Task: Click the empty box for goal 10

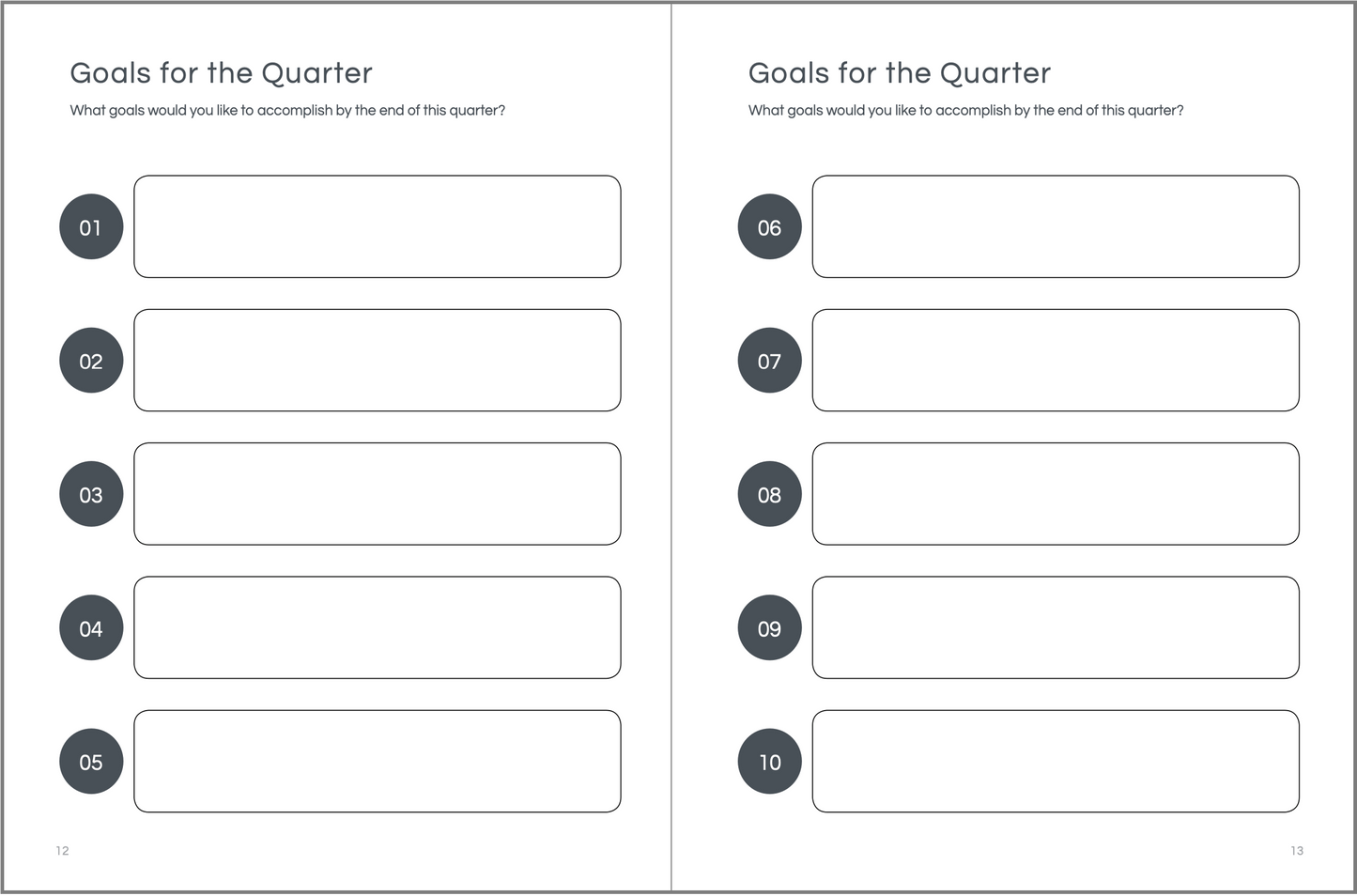Action: click(x=1055, y=761)
